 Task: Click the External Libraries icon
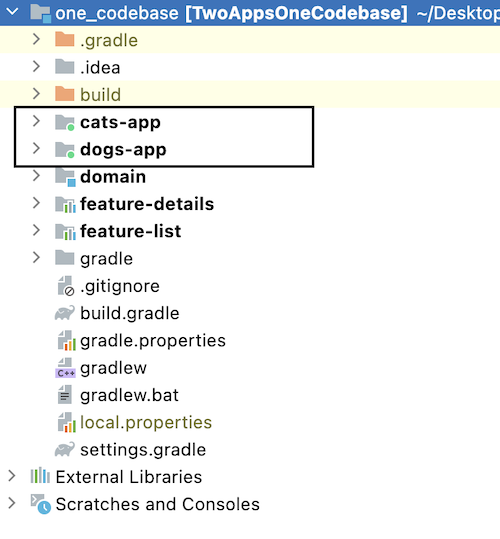tap(40, 476)
